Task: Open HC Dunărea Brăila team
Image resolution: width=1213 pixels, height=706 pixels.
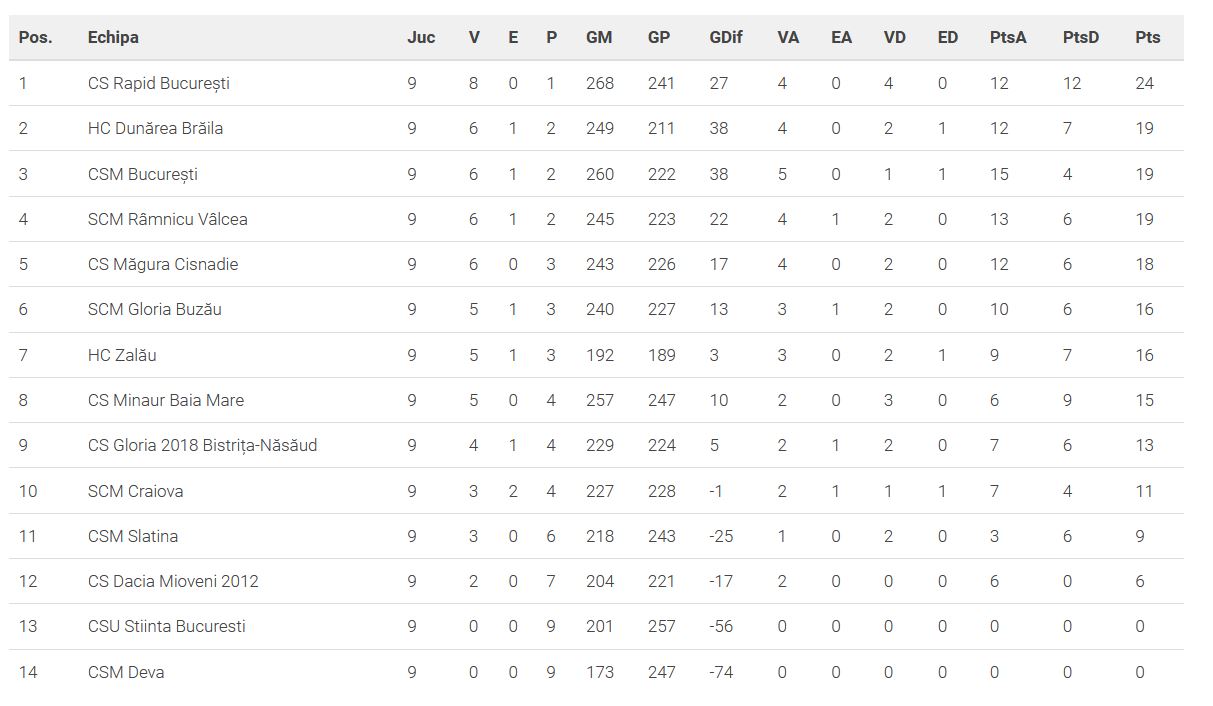Action: pyautogui.click(x=155, y=128)
